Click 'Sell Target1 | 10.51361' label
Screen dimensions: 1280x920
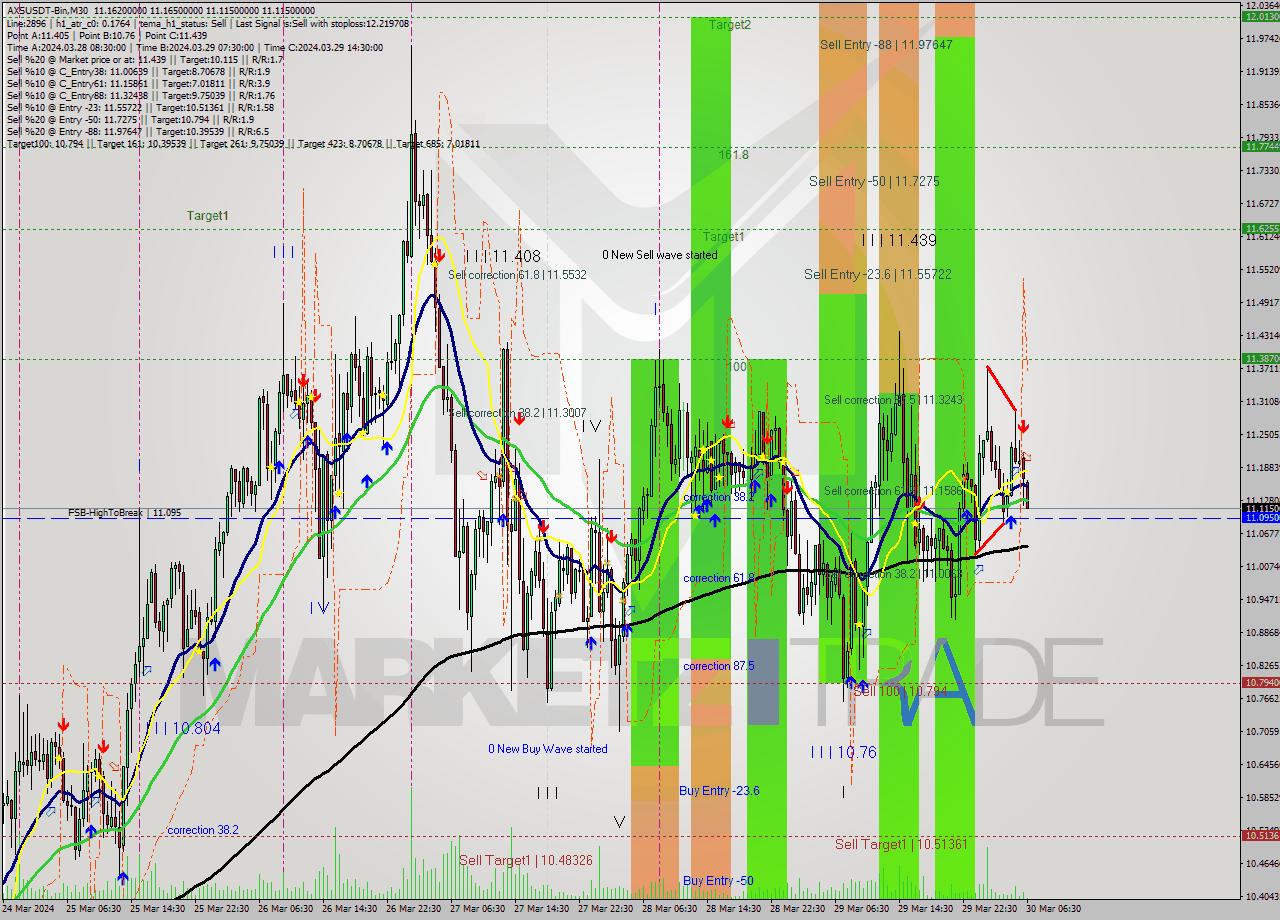(901, 844)
